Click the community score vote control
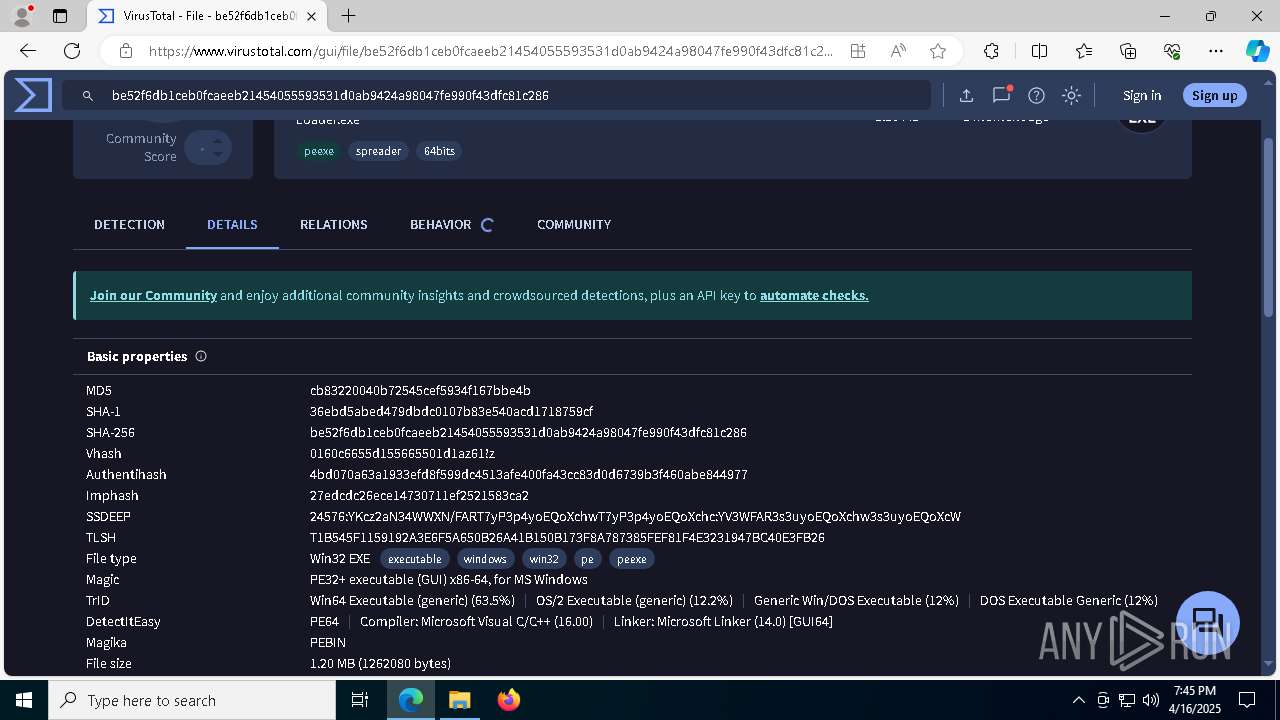Screen dimensions: 1280x720 [208, 148]
